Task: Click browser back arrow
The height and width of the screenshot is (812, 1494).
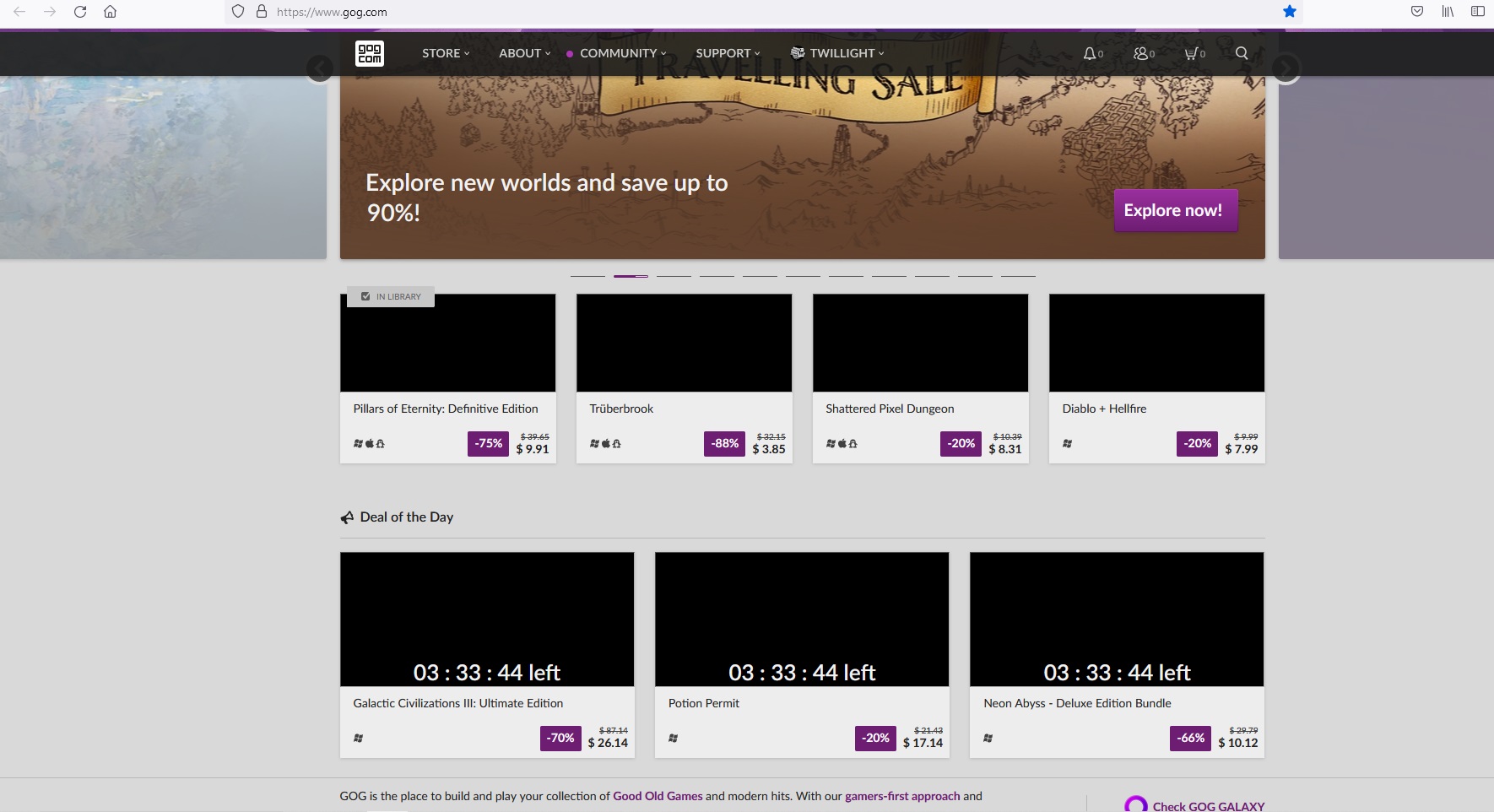Action: point(19,12)
